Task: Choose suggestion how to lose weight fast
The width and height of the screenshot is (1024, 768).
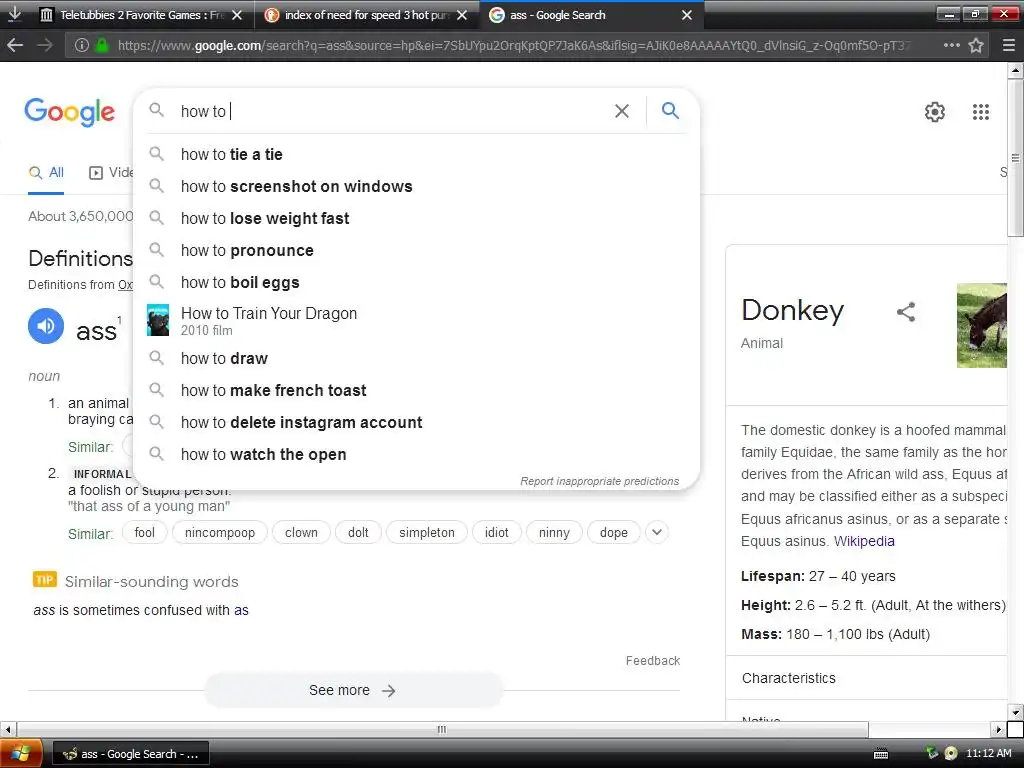Action: coord(416,219)
